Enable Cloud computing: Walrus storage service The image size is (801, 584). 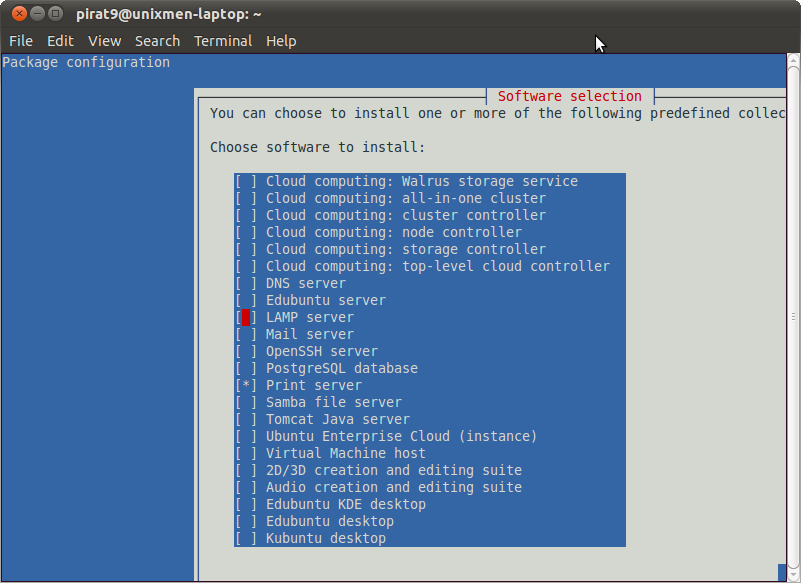click(x=246, y=181)
